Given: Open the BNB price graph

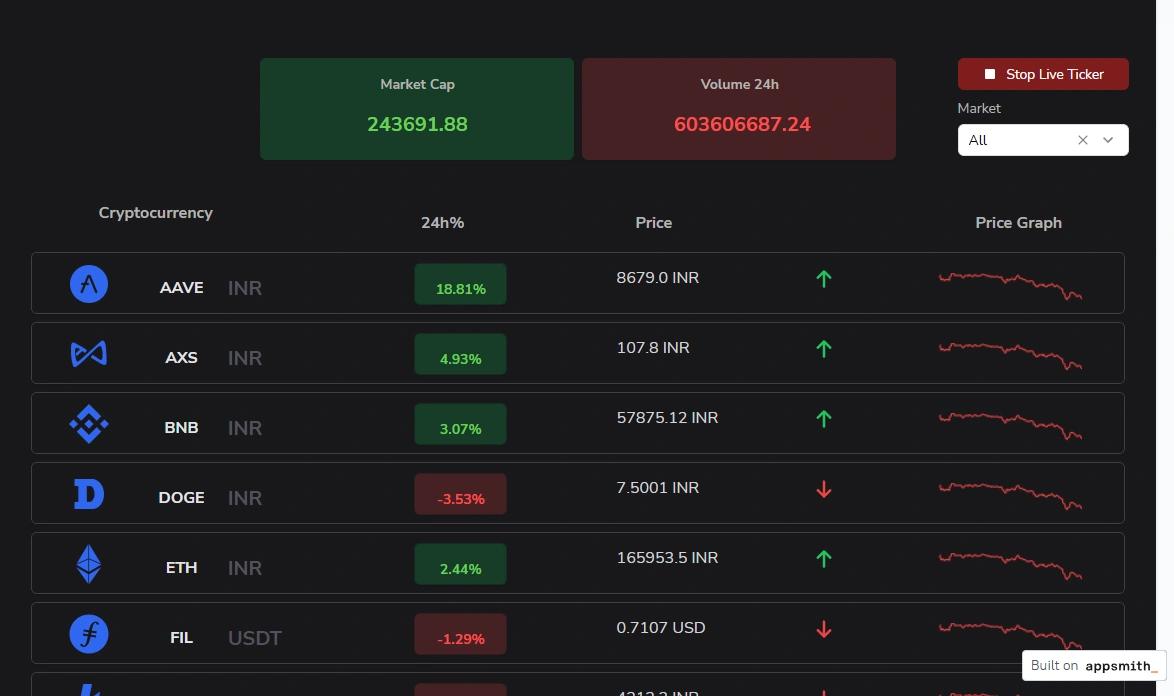Looking at the screenshot, I should (1010, 426).
